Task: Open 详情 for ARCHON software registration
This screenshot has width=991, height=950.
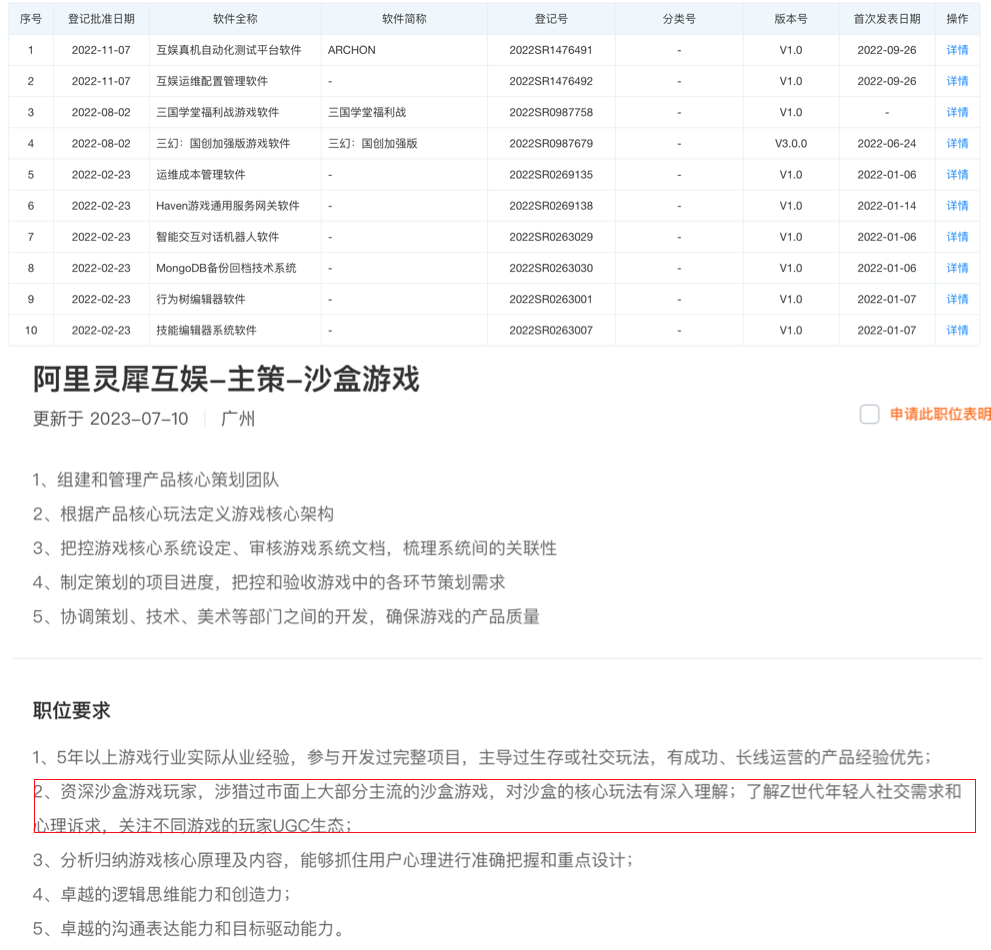Action: tap(956, 50)
